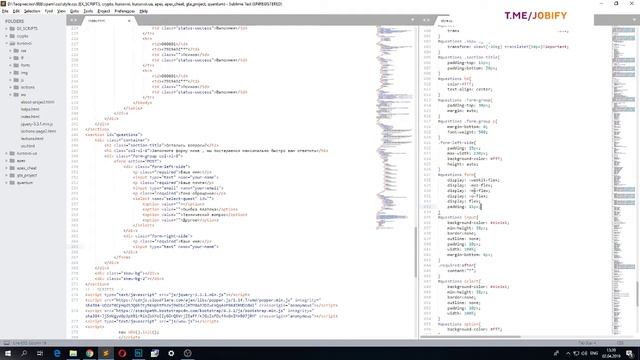This screenshot has width=640, height=360.
Task: Expand the kursovoi-ua folder arrow
Action: [7, 153]
